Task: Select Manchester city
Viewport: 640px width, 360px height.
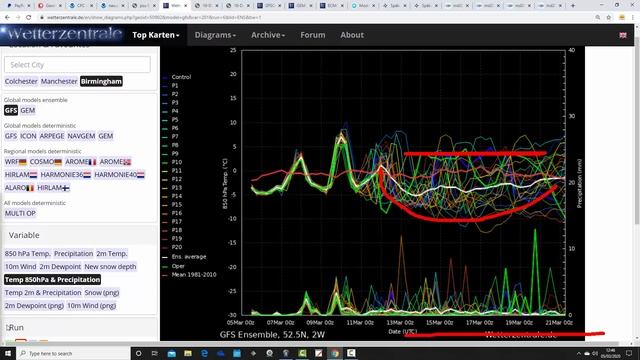Action: [59, 81]
